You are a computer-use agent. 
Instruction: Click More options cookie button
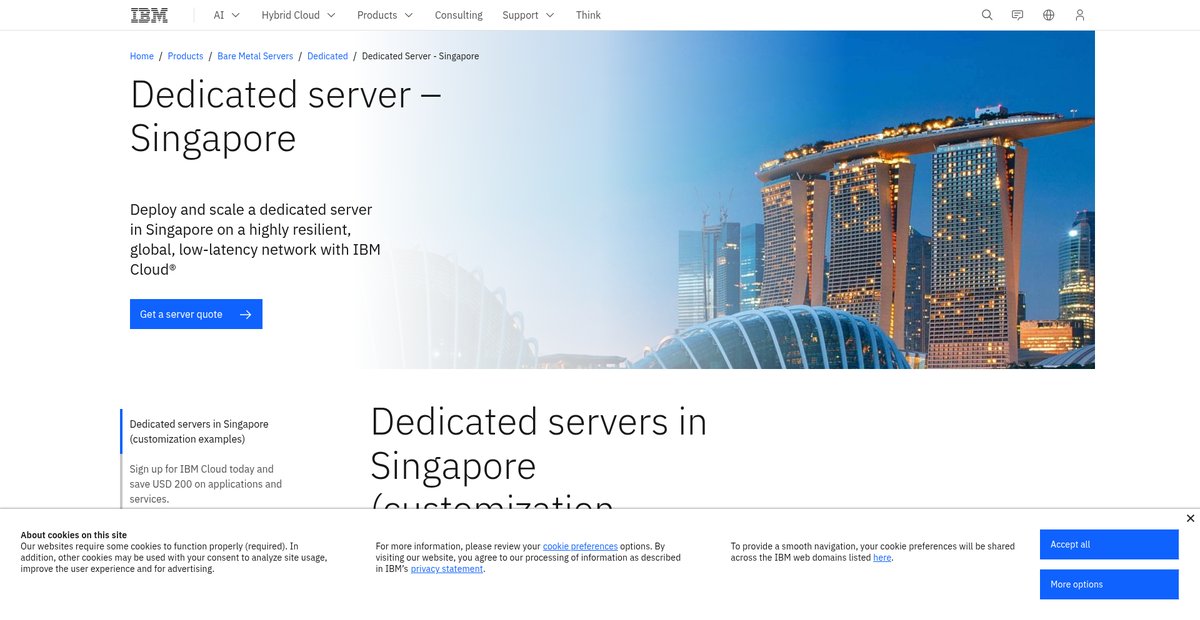tap(1109, 584)
